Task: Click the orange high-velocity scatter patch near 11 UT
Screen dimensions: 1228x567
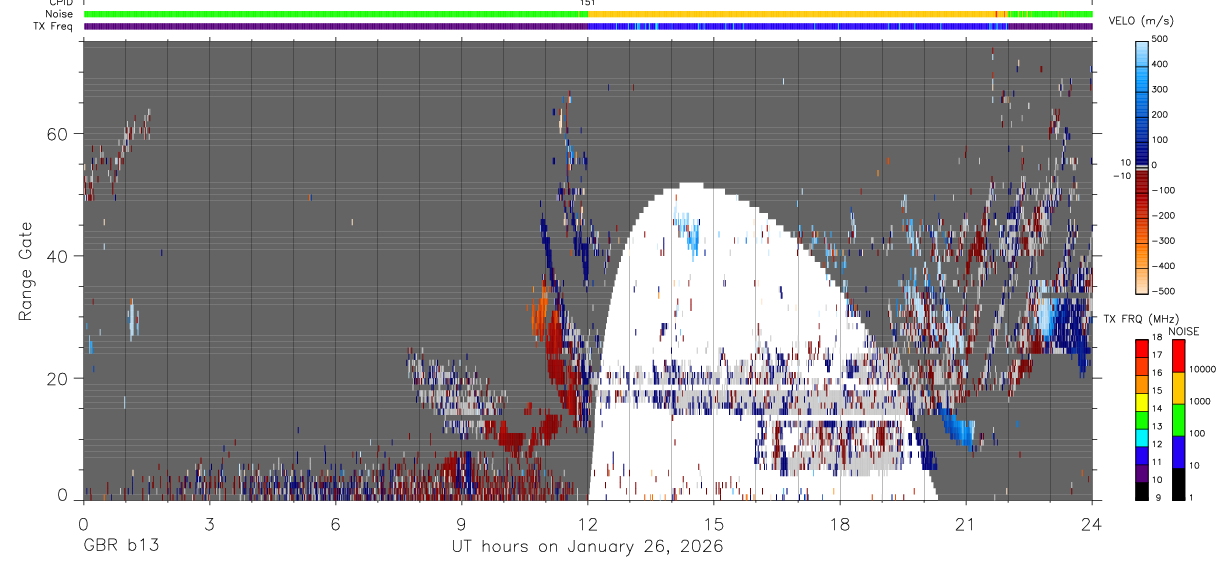Action: tap(541, 311)
